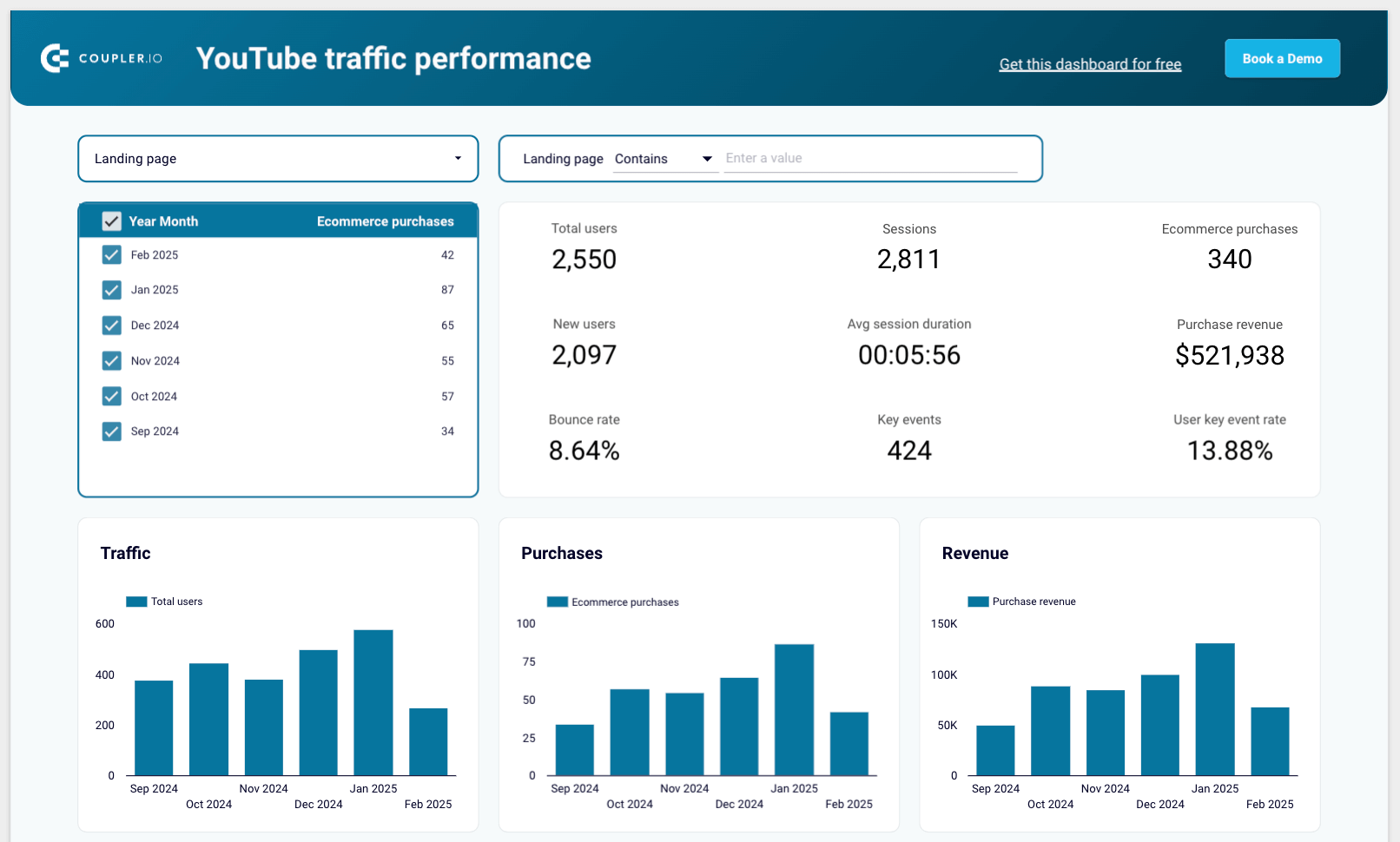
Task: Uncheck the Nov 2024 checkbox
Action: pyautogui.click(x=111, y=360)
